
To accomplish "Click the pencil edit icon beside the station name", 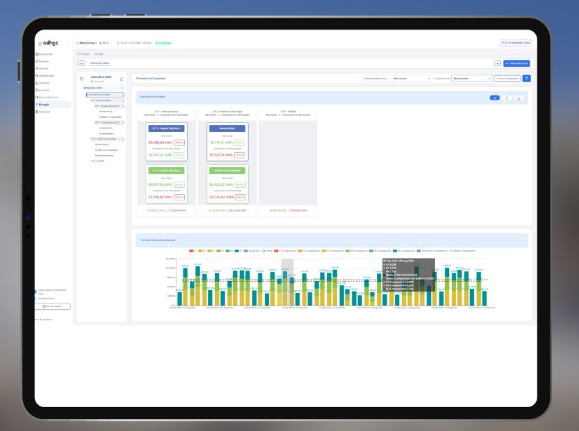I will click(x=121, y=79).
